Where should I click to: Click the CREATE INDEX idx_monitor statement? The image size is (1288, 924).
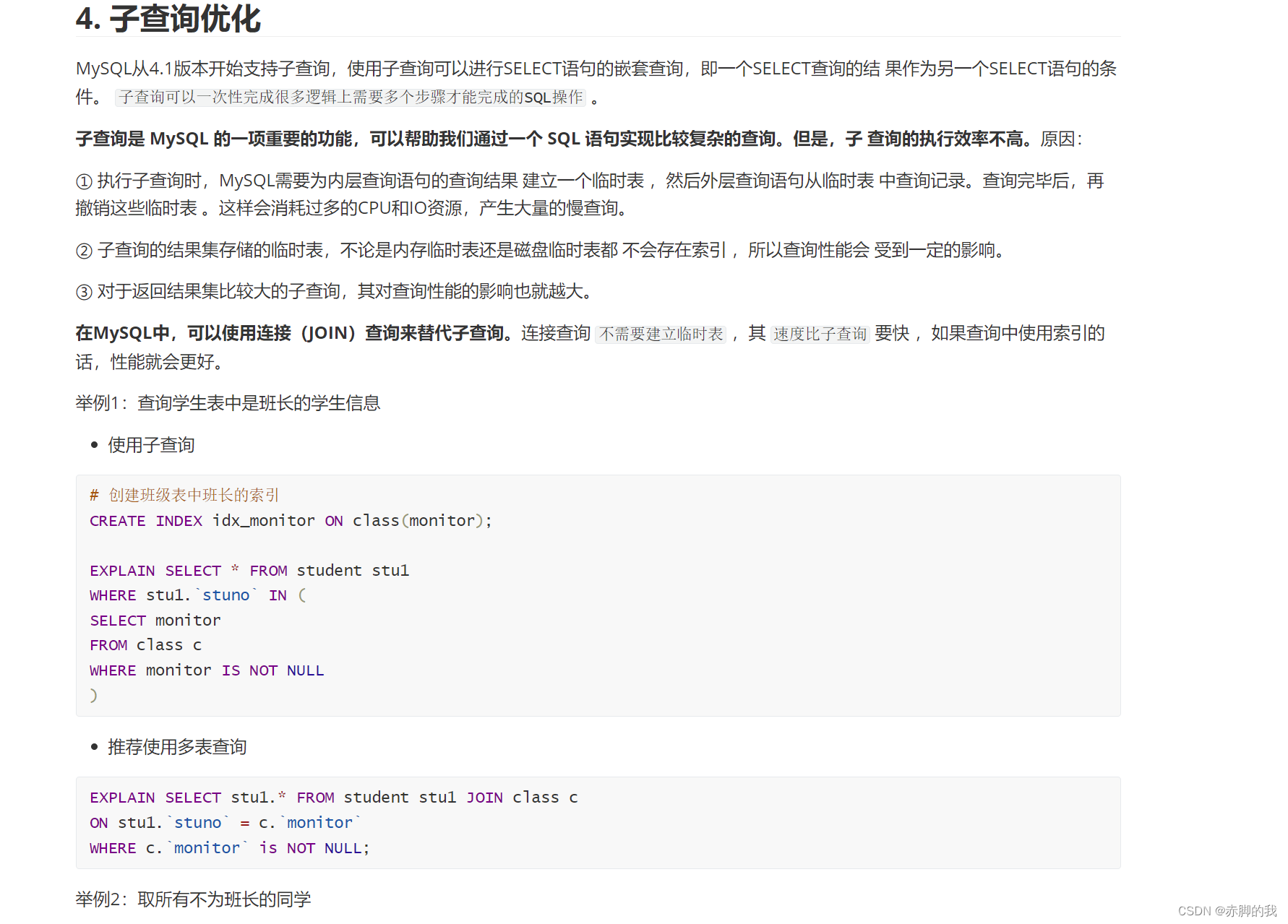pos(291,520)
